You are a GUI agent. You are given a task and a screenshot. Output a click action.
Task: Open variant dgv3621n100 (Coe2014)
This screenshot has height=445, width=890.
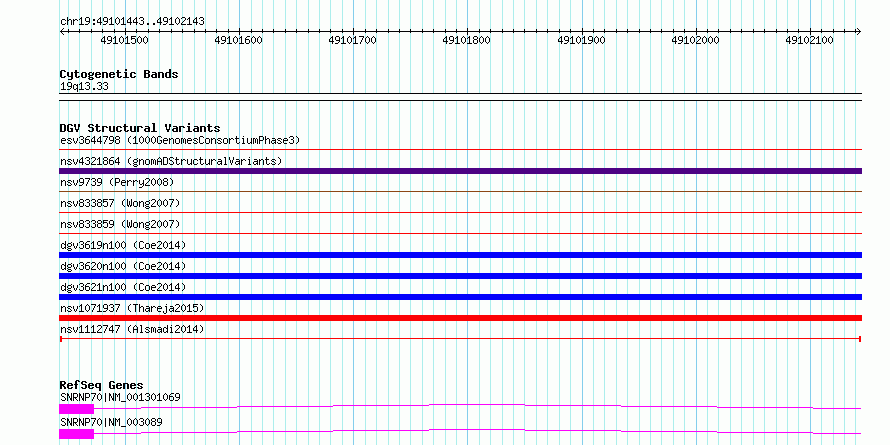pyautogui.click(x=123, y=287)
